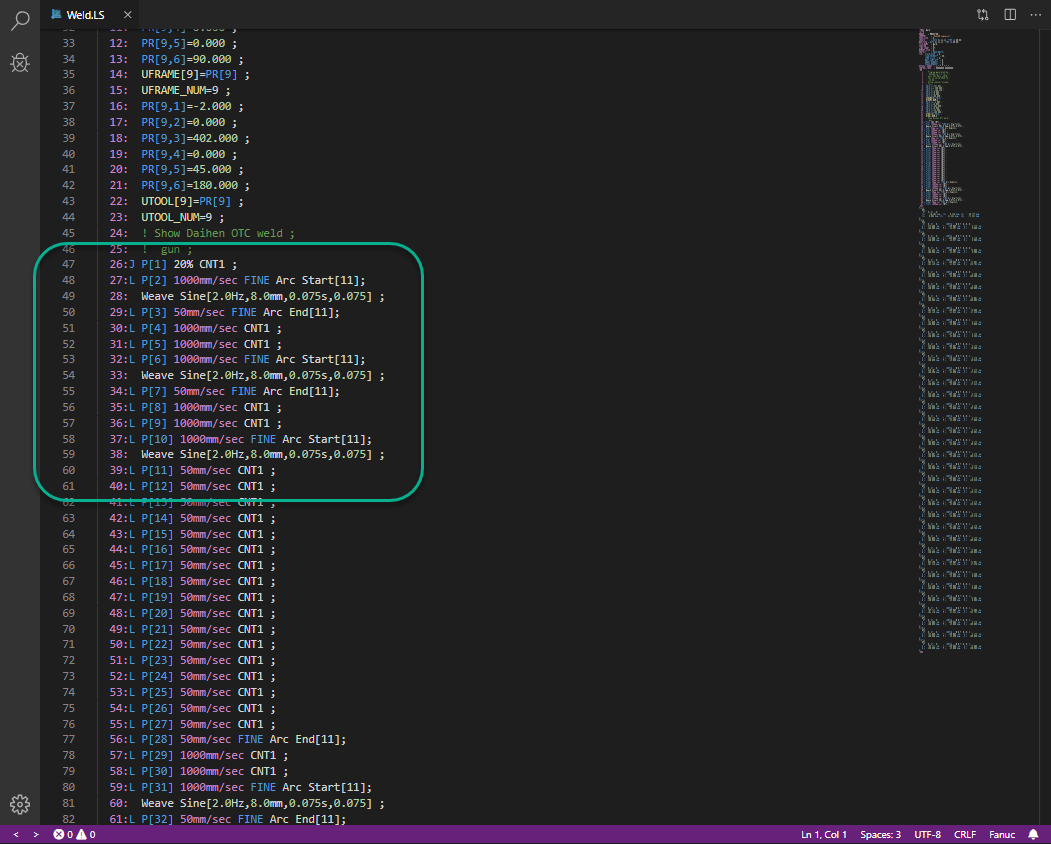Split the editor to the right

[x=1010, y=15]
